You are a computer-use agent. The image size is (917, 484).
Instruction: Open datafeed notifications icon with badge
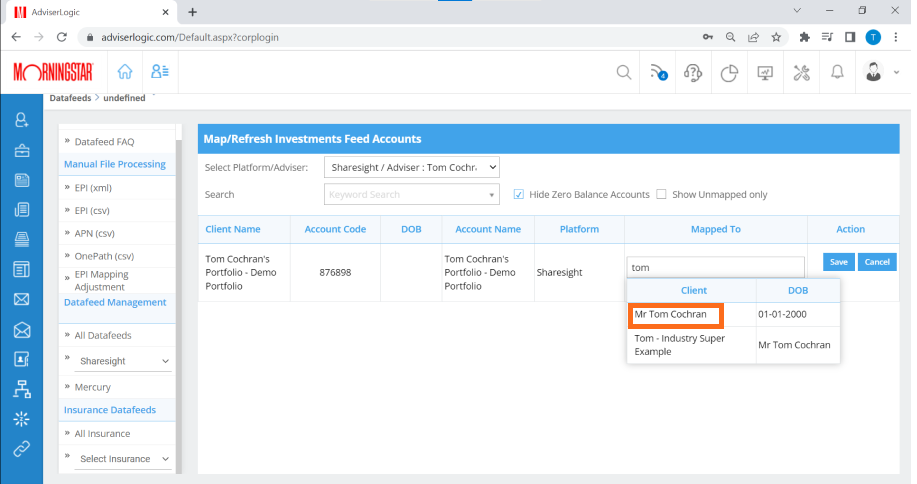(659, 72)
